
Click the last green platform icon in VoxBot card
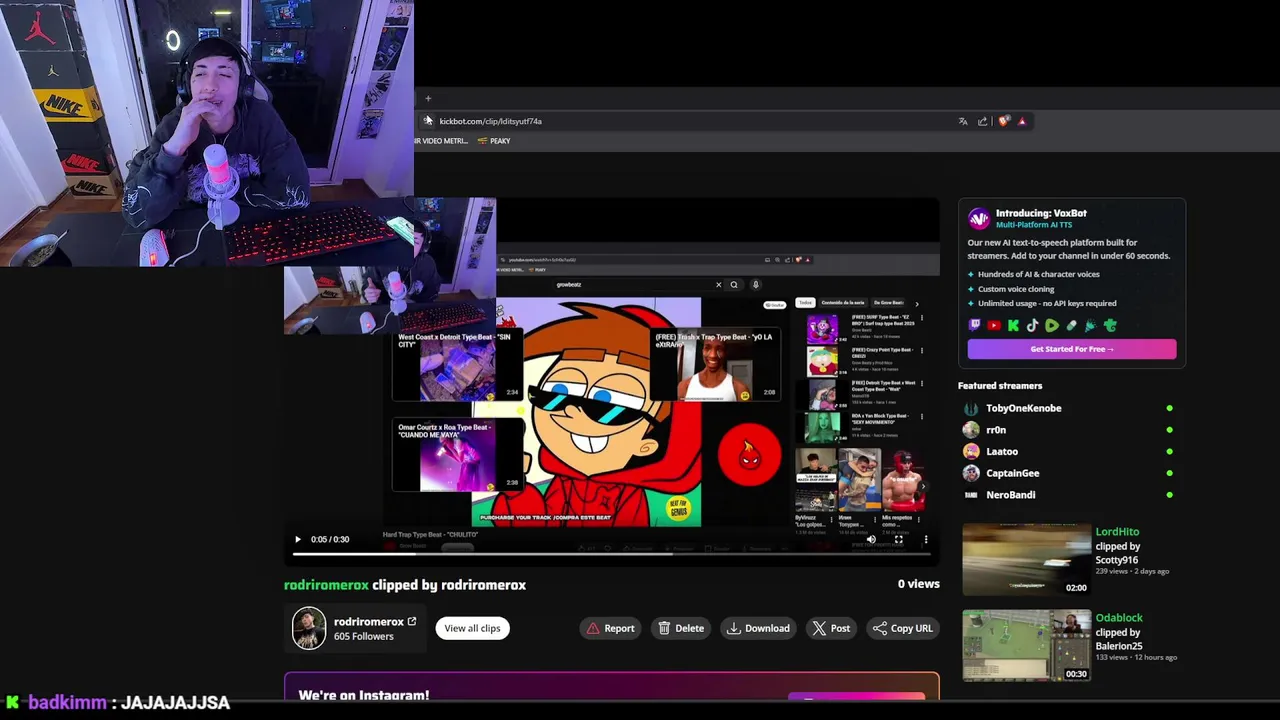tap(1110, 325)
